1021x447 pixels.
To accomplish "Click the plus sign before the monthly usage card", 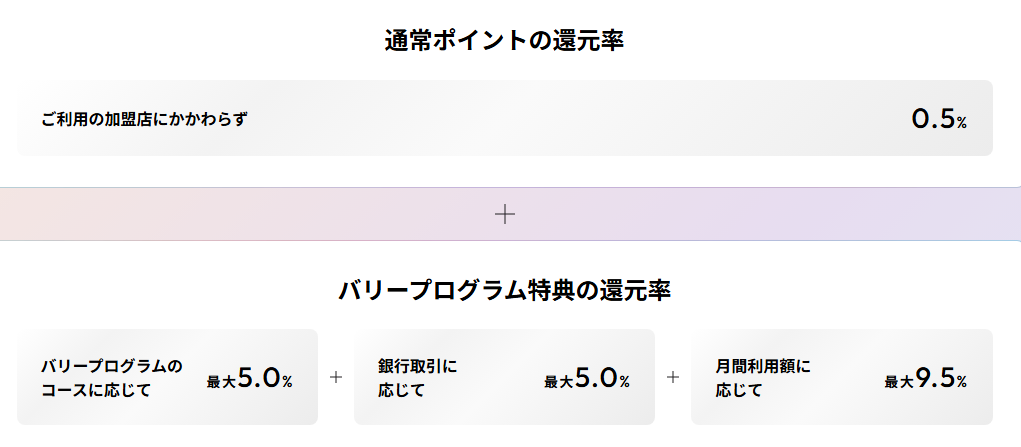I will pyautogui.click(x=673, y=378).
